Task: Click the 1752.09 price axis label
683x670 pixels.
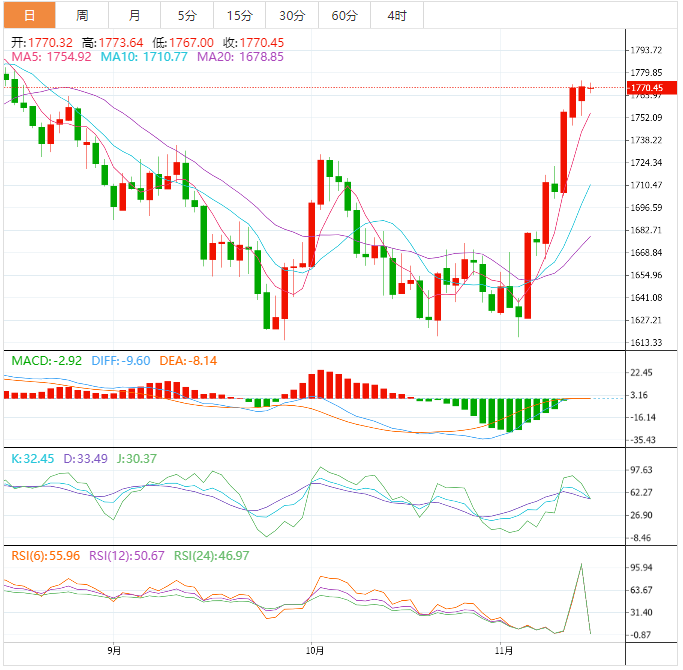Action: 646,118
